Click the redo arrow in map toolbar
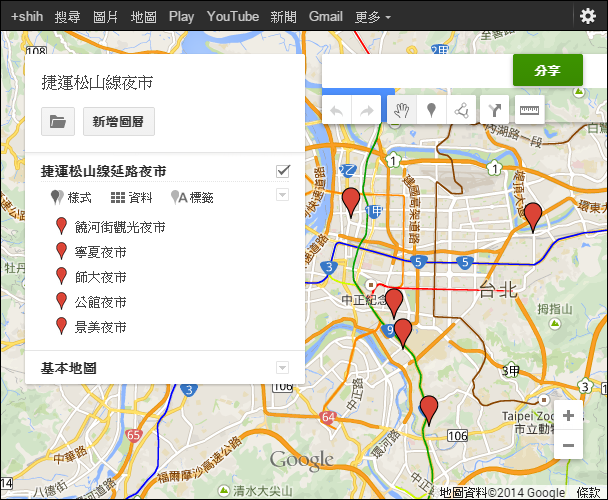The width and height of the screenshot is (608, 500). point(366,111)
